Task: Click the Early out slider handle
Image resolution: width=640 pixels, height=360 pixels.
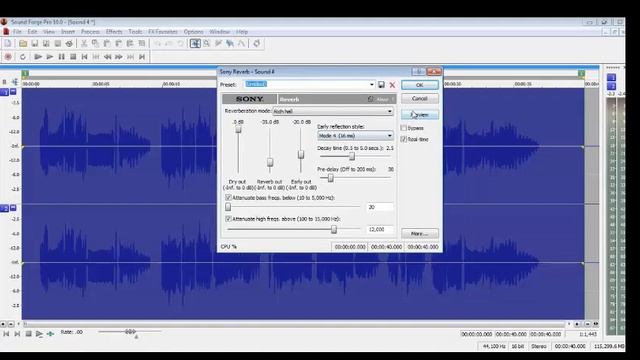Action: 301,155
